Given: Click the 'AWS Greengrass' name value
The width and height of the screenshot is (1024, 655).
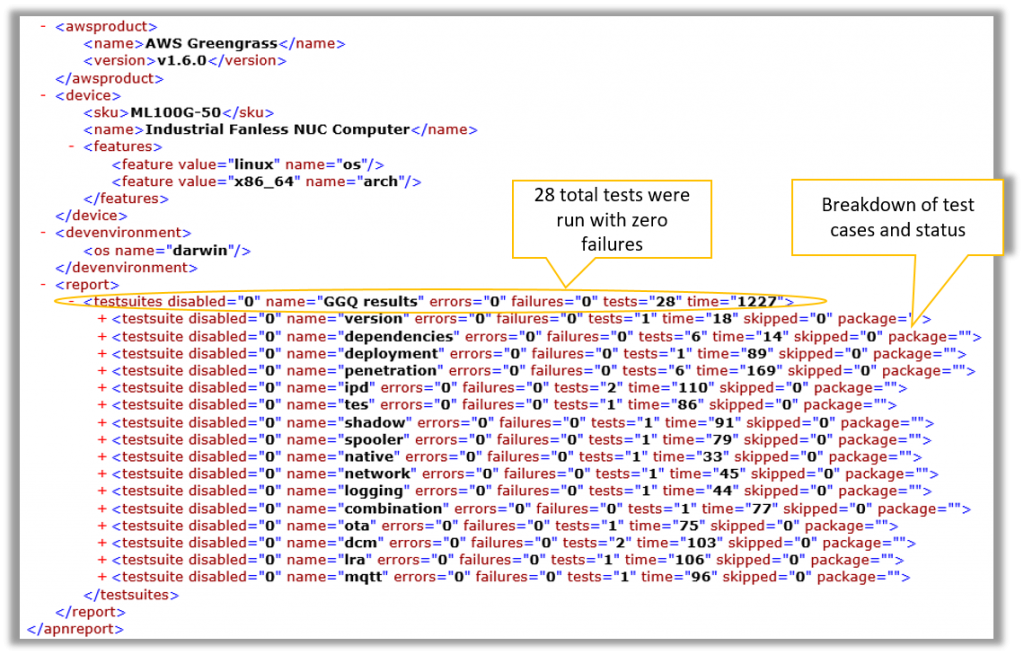Looking at the screenshot, I should [211, 44].
